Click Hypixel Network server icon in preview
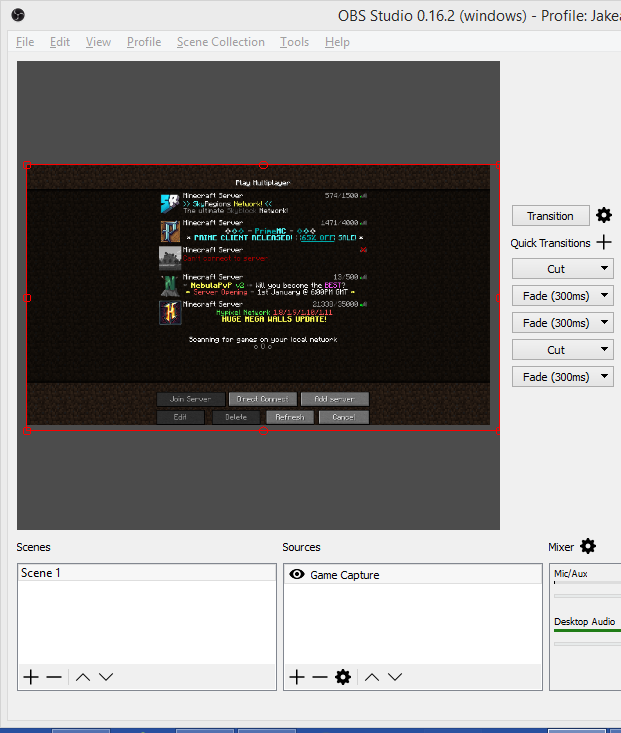The image size is (621, 733). tap(170, 313)
